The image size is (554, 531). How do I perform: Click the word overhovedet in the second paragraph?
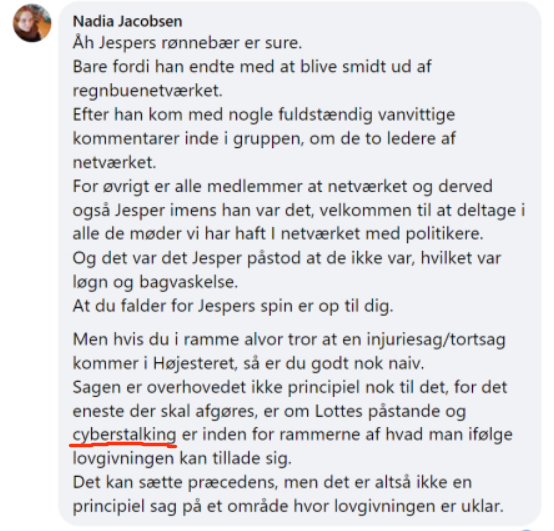coord(196,387)
